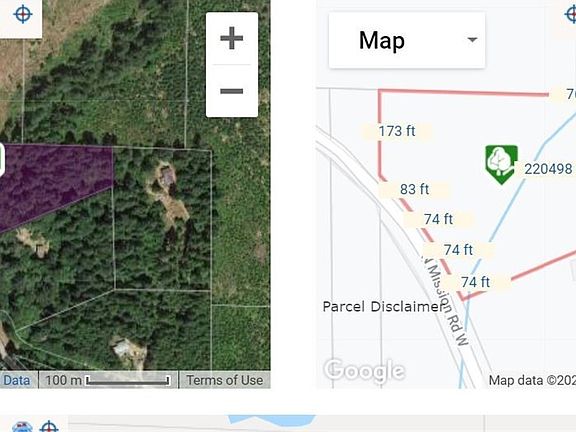Click the Data attribution link
The height and width of the screenshot is (432, 576).
(x=16, y=380)
